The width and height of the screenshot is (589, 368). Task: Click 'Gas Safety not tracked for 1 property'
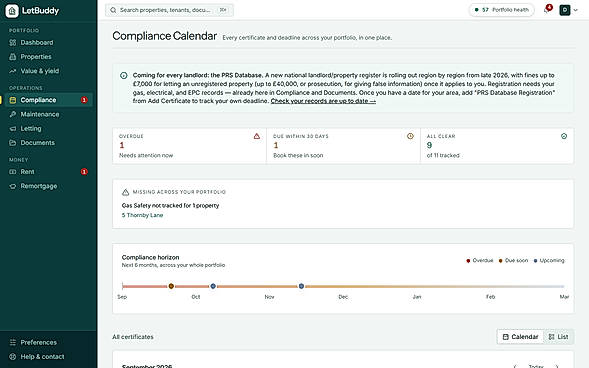point(170,205)
